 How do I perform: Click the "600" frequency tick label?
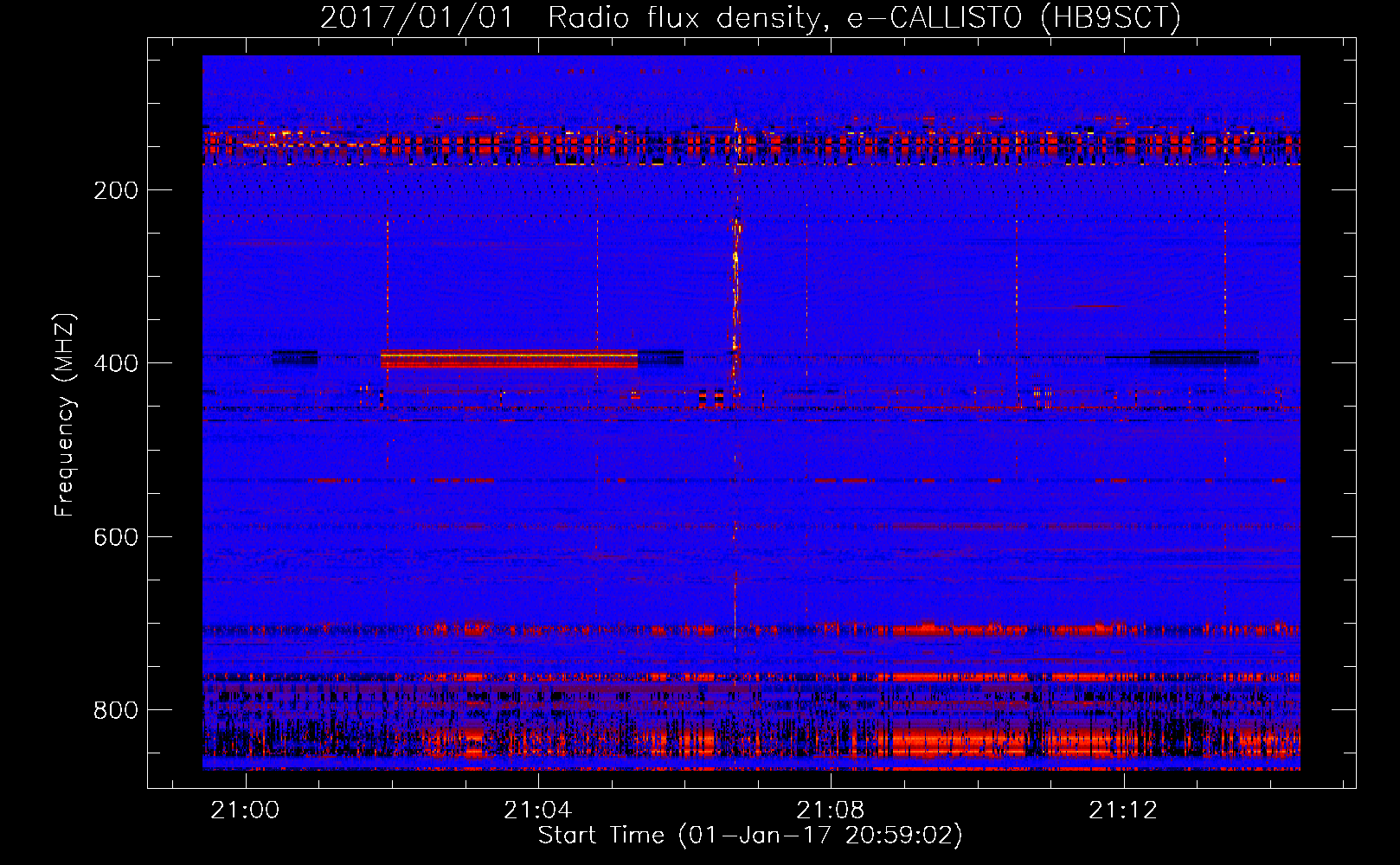point(116,537)
